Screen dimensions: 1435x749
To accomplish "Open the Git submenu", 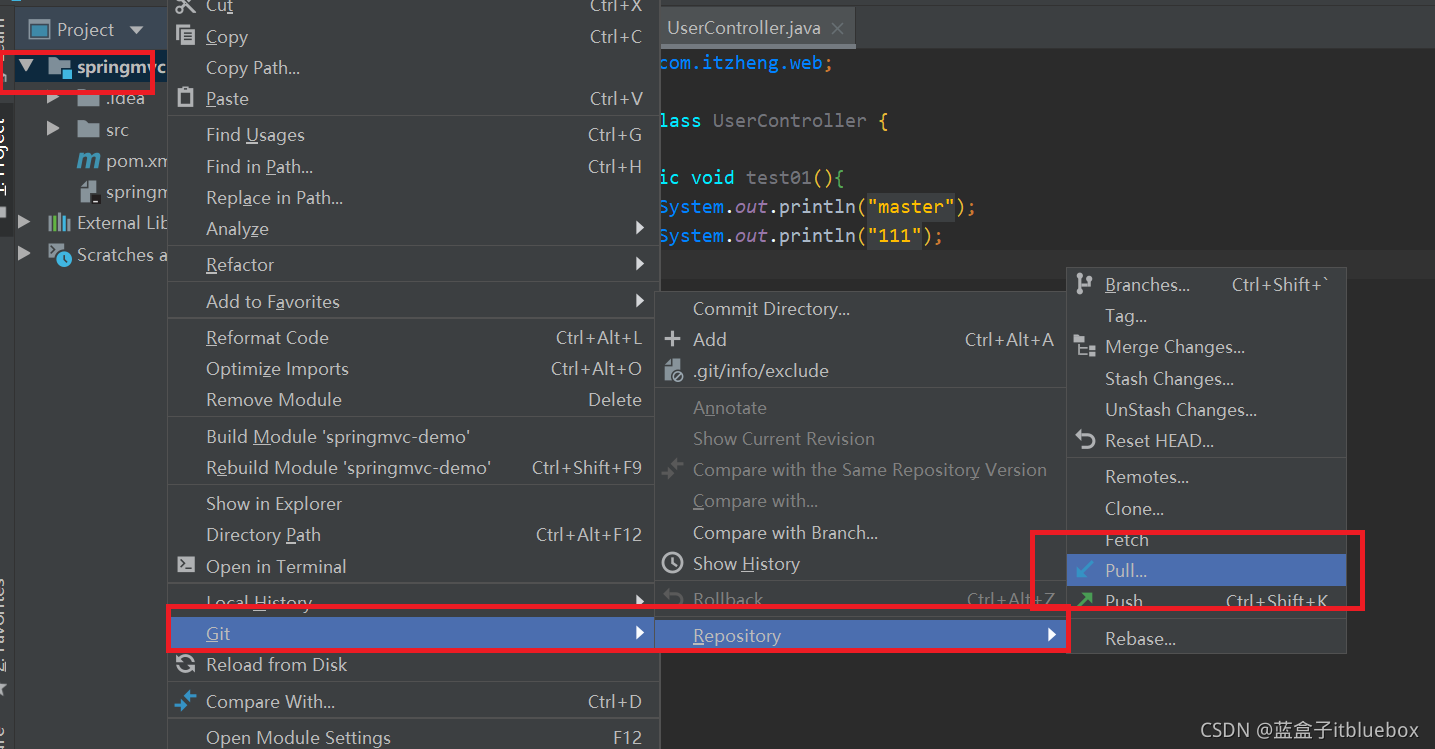I will click(413, 633).
